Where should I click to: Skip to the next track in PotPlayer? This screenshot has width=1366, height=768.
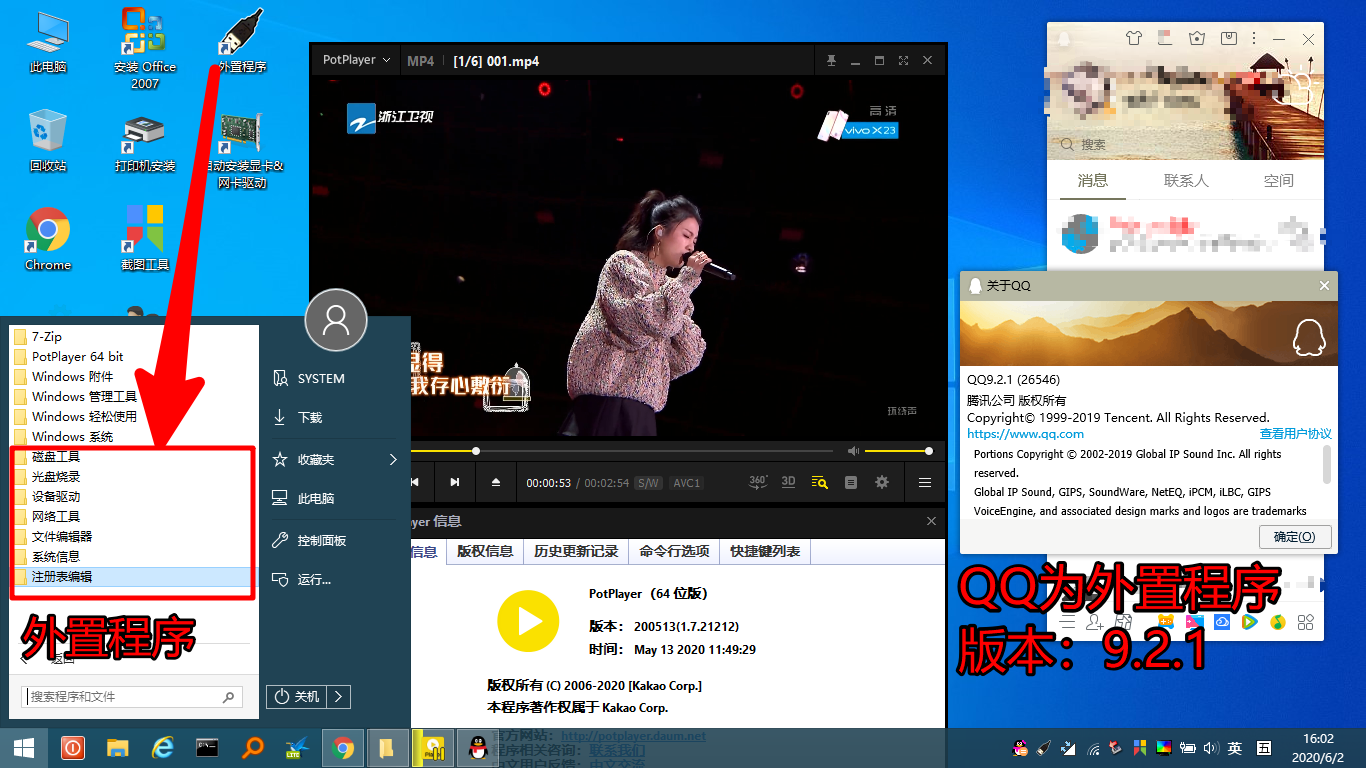pos(455,482)
